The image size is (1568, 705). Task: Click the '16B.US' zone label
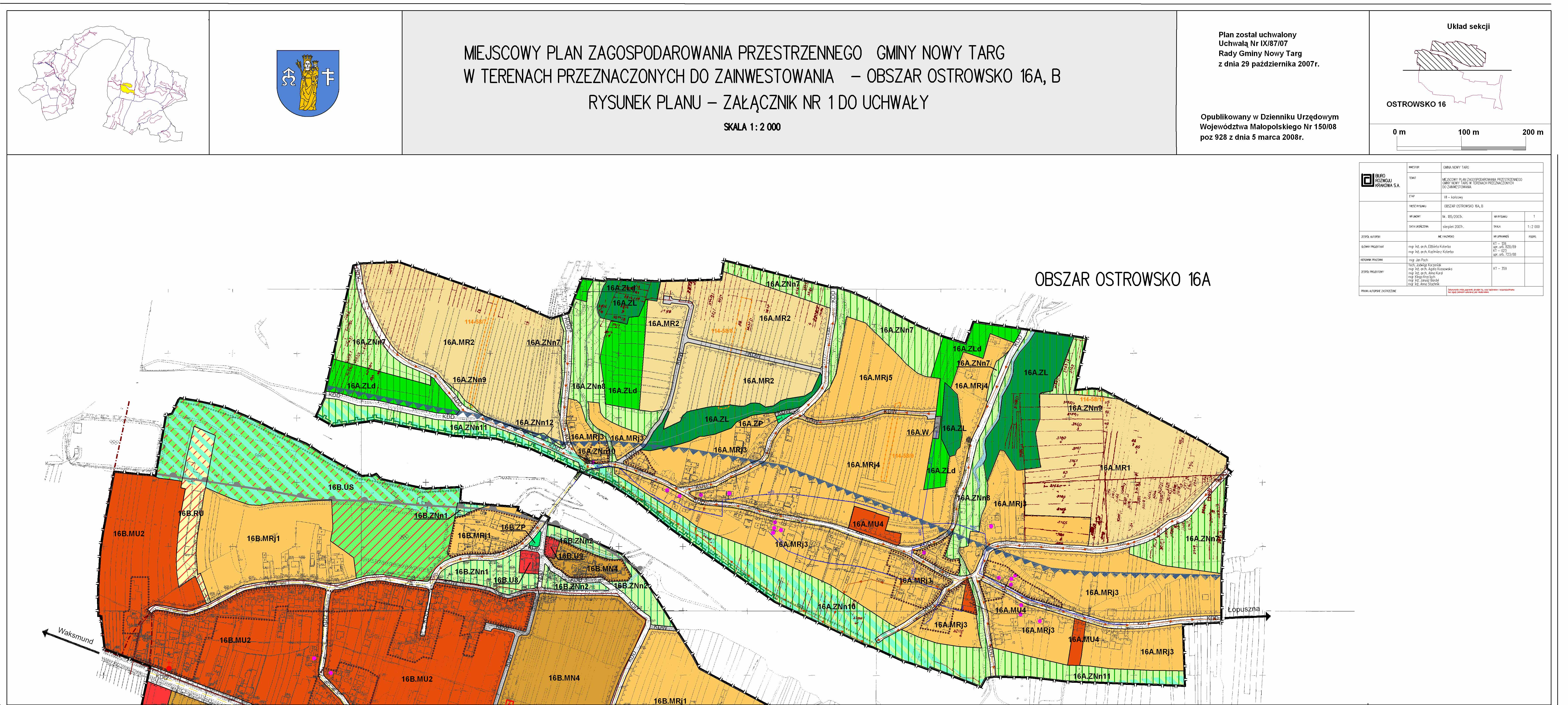pos(341,488)
